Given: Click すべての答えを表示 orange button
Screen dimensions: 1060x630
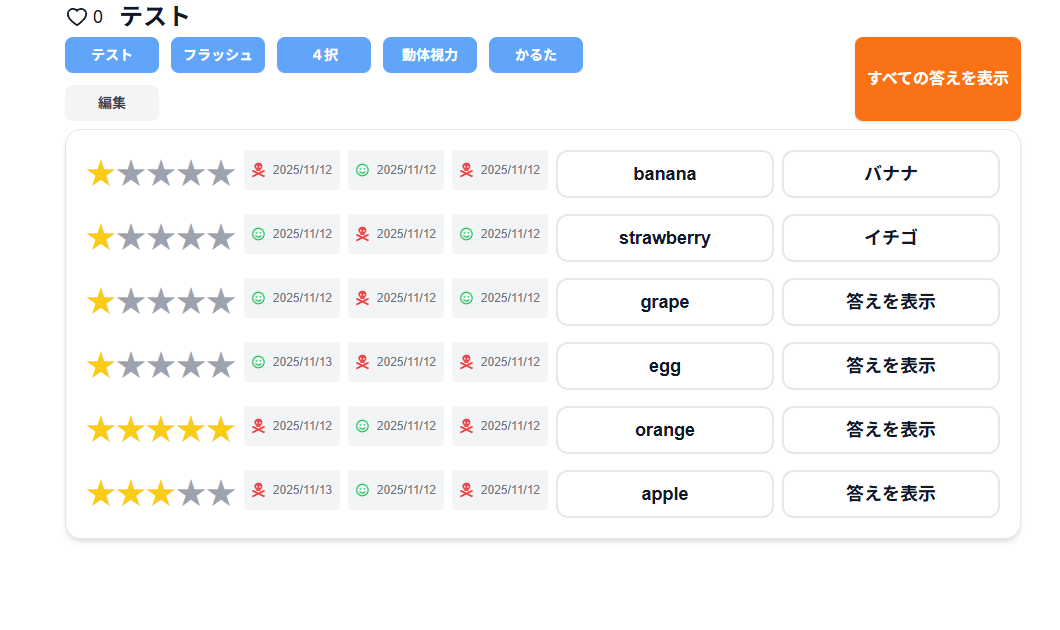Looking at the screenshot, I should [938, 79].
